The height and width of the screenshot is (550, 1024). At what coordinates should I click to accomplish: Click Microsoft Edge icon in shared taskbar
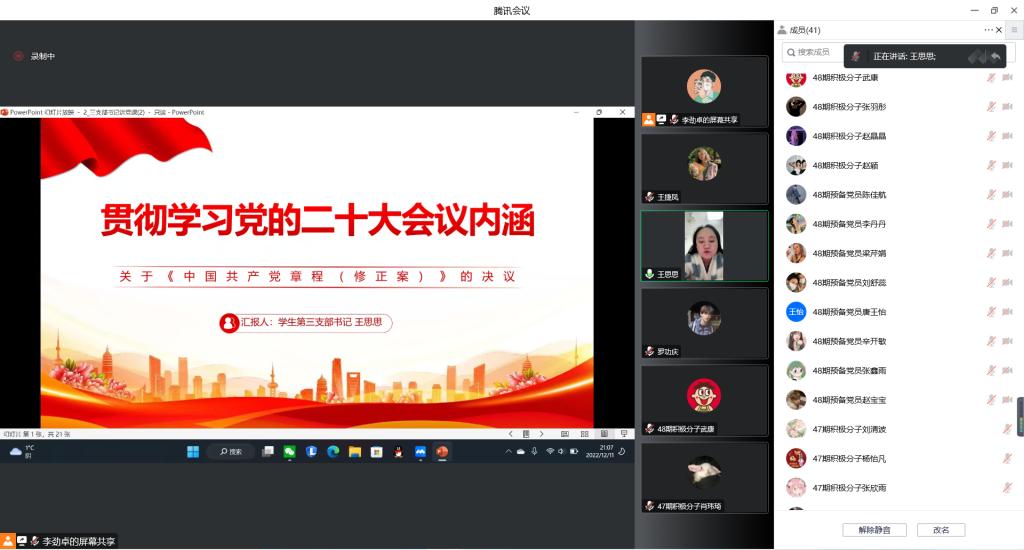click(333, 452)
